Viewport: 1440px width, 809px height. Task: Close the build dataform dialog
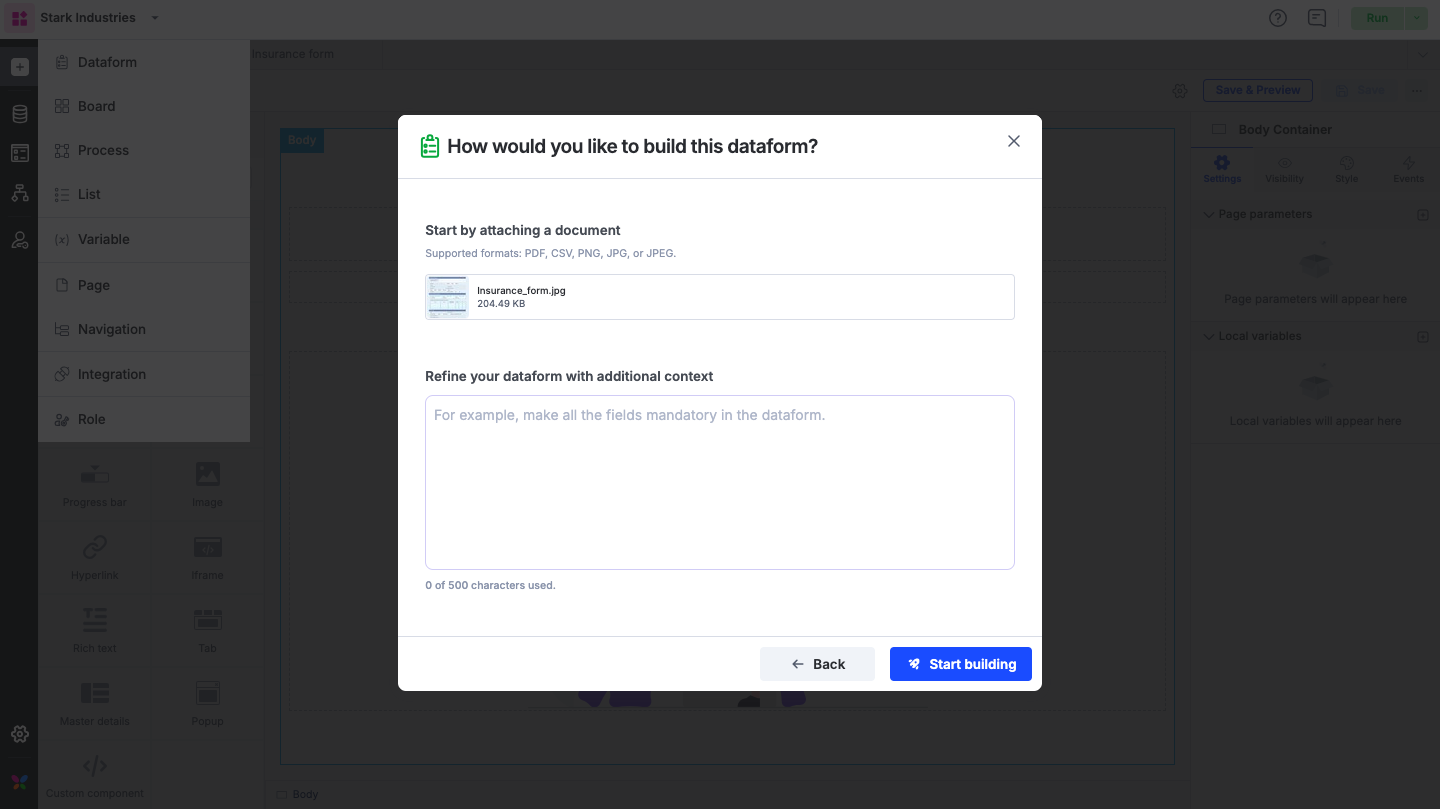click(x=1013, y=141)
